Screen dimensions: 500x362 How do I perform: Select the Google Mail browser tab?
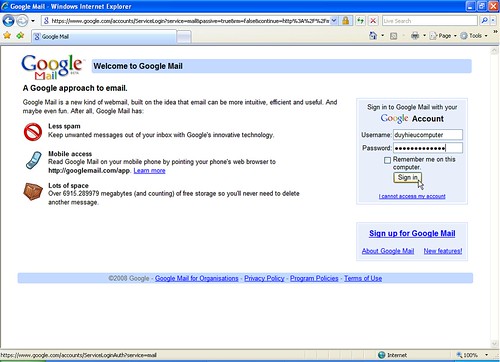[104, 37]
